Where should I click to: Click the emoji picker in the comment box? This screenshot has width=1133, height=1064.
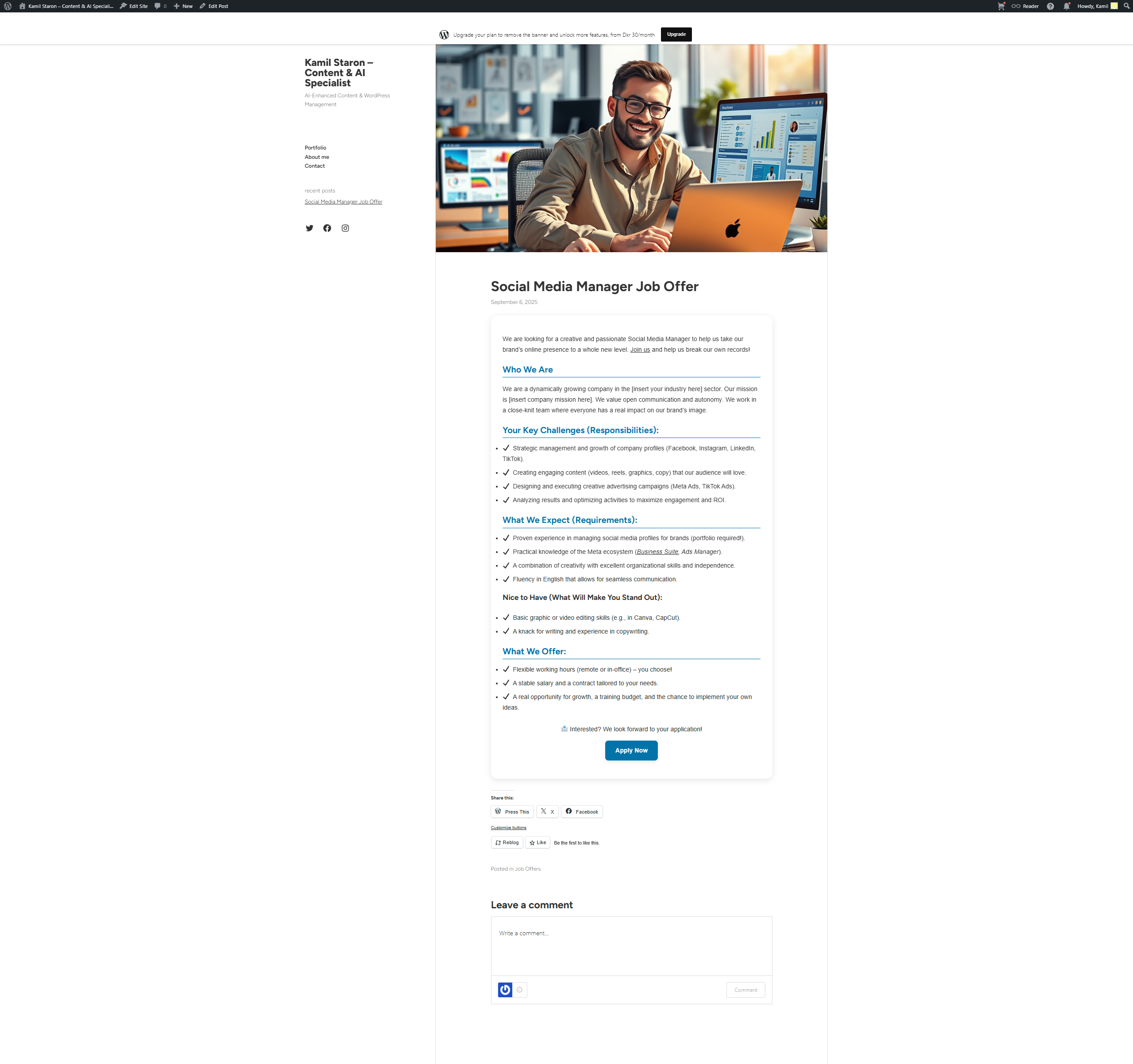520,990
